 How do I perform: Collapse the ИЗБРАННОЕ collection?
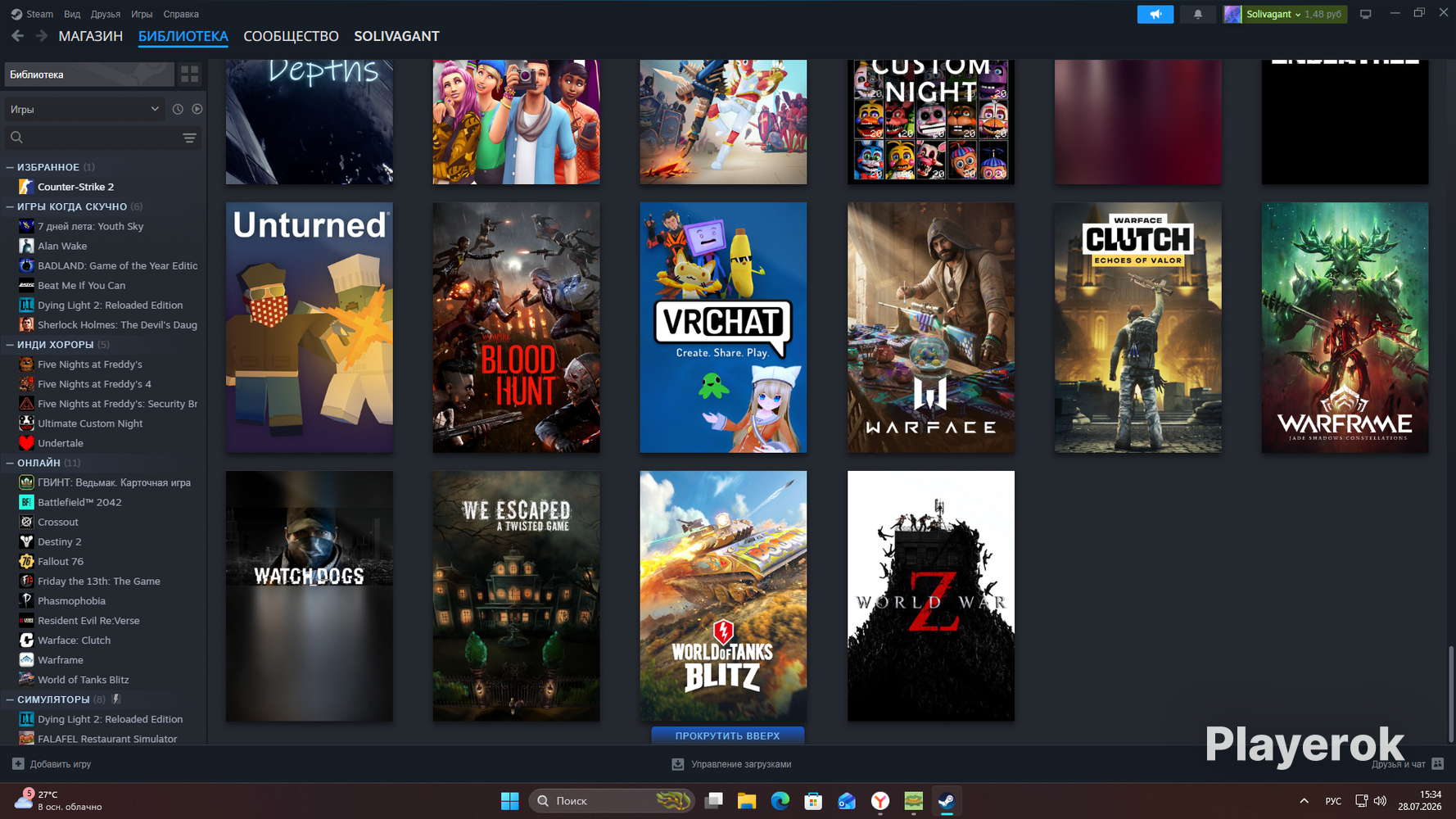(10, 167)
